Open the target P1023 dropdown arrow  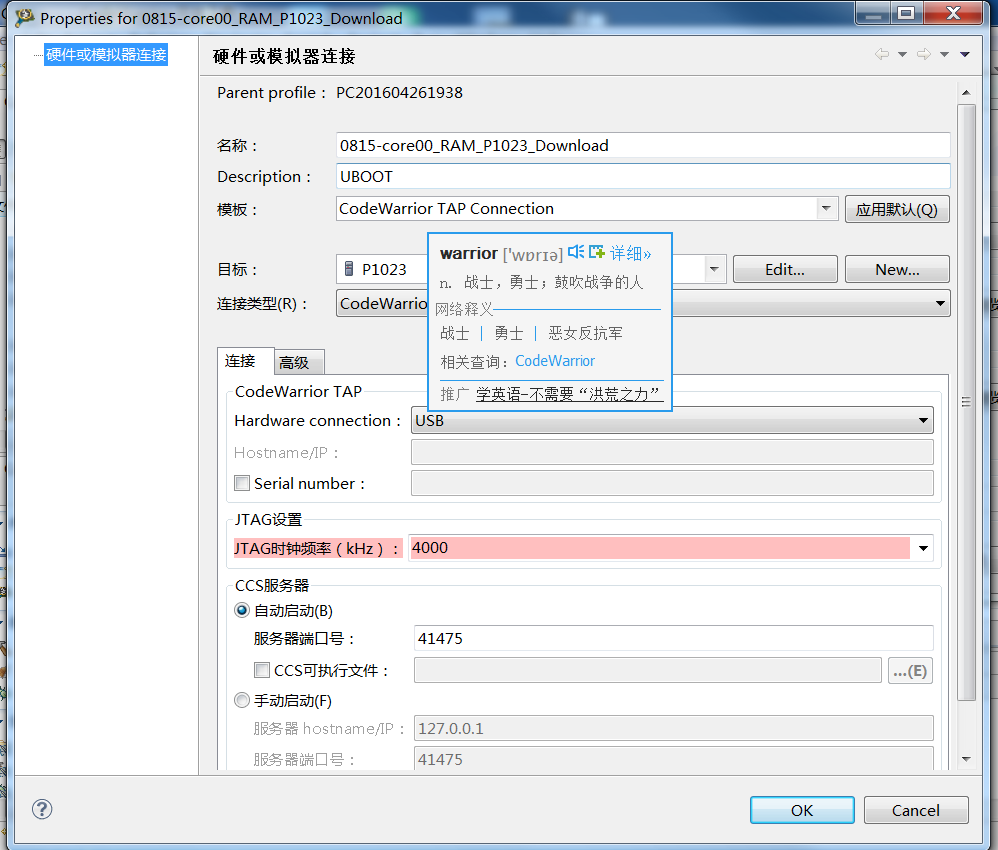coord(714,269)
